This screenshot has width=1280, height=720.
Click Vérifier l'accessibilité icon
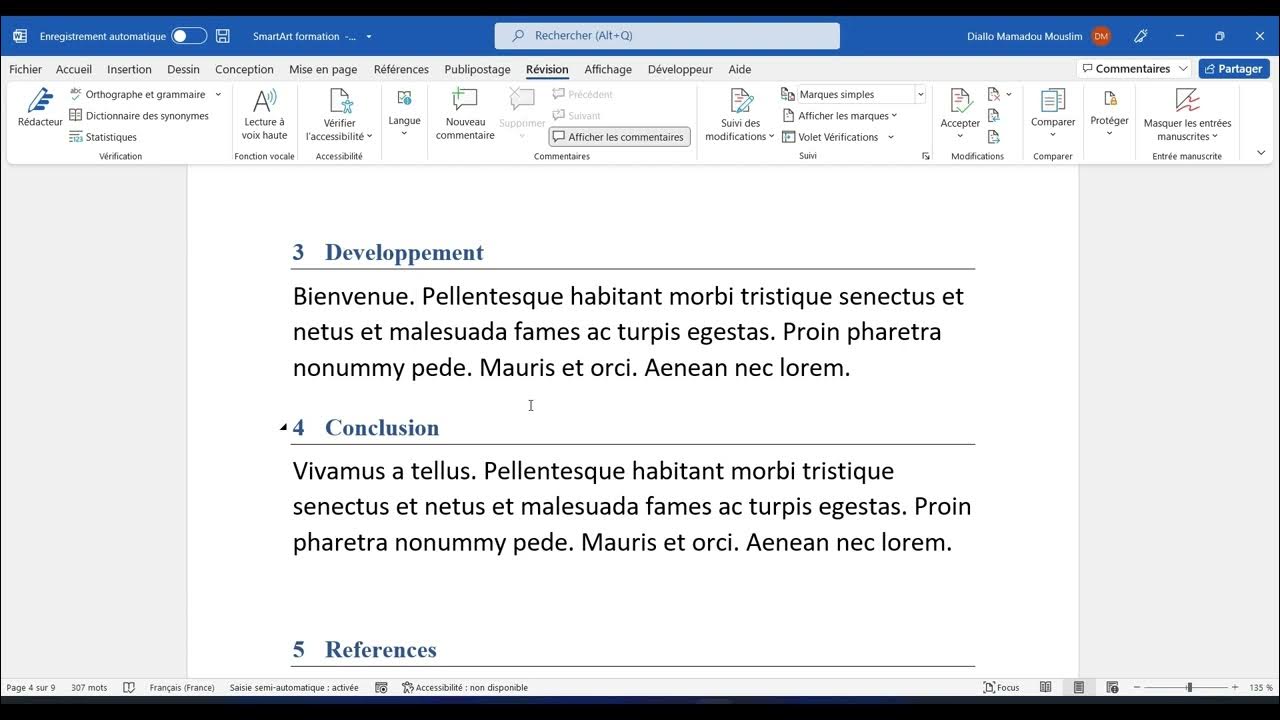340,102
